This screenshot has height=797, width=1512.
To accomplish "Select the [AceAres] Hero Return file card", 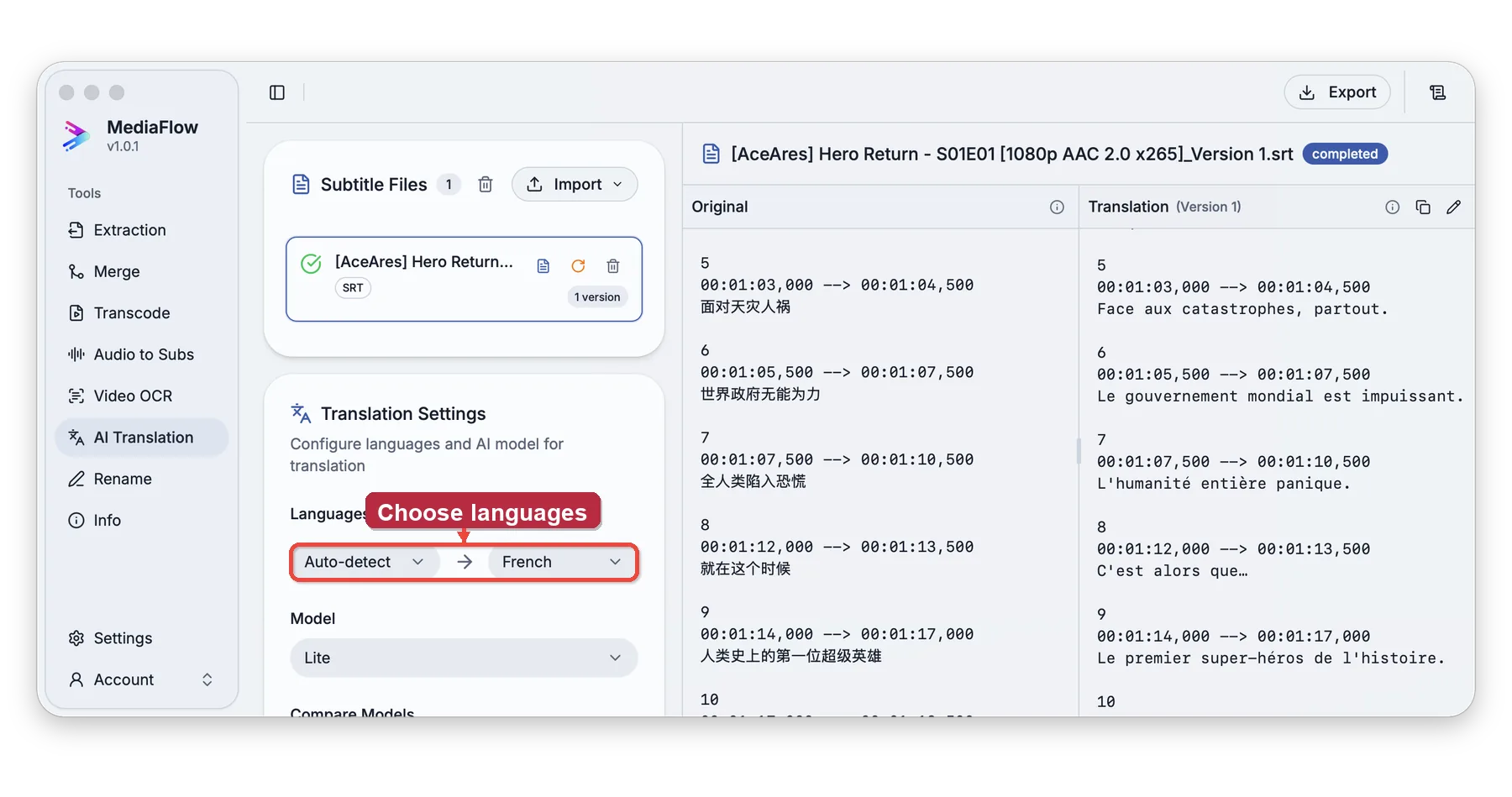I will (464, 279).
